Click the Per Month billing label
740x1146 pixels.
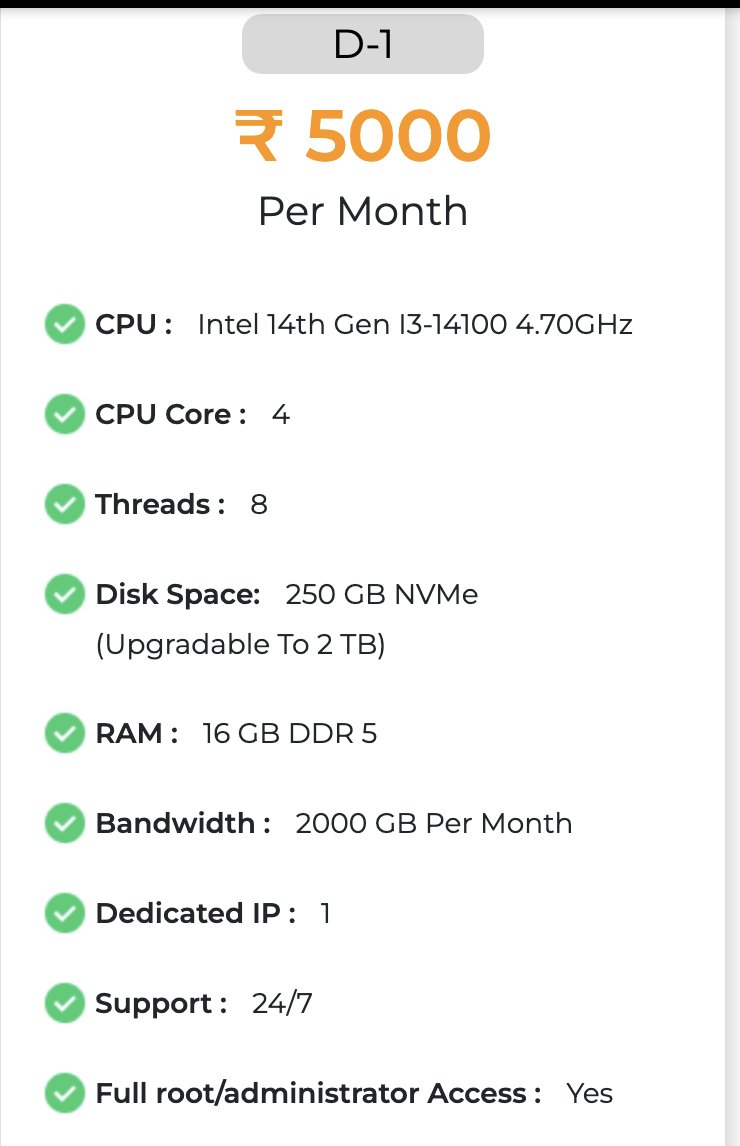(363, 211)
